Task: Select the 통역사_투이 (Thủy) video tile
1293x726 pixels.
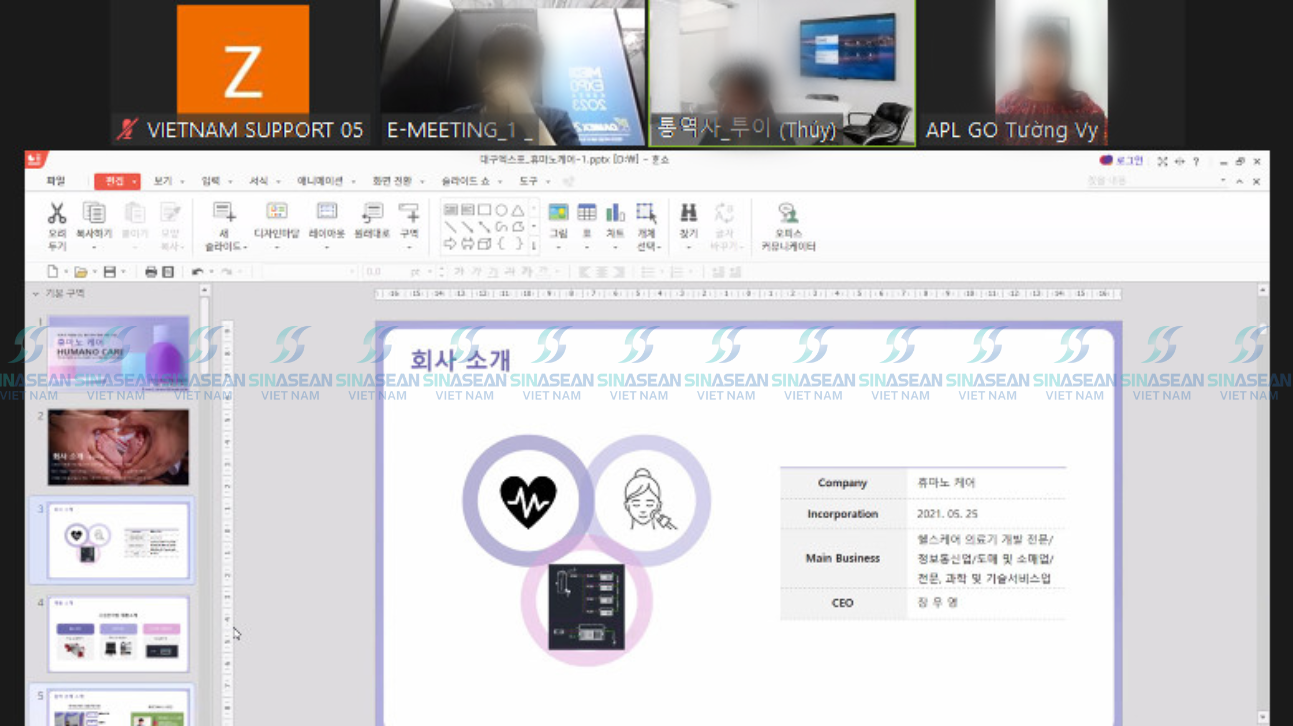Action: [782, 73]
